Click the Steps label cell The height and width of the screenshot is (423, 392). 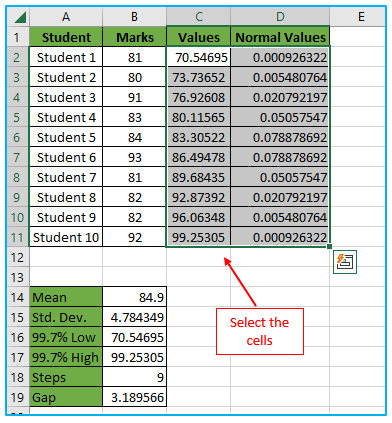click(x=66, y=377)
